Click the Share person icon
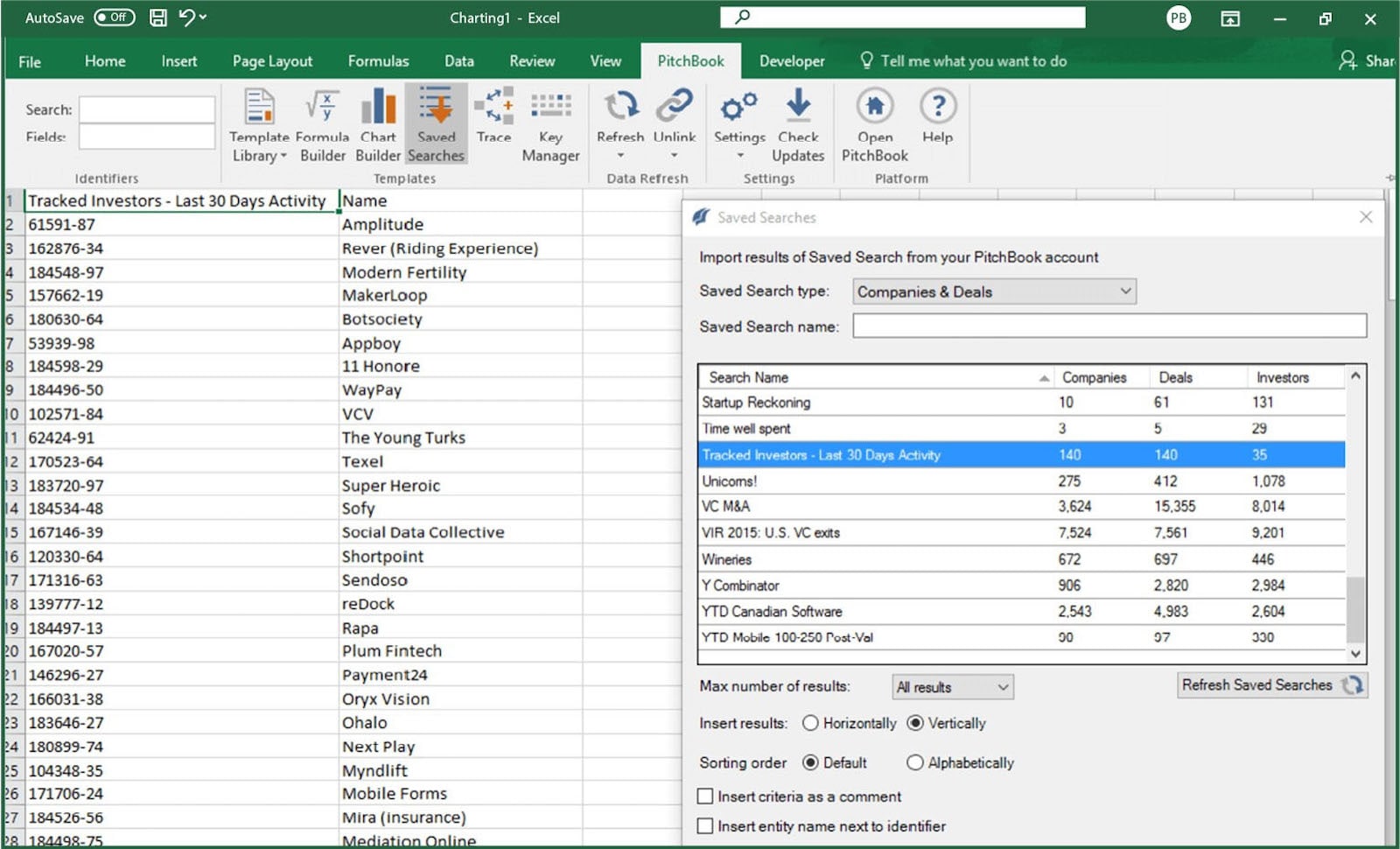Screen dimensions: 1400x849 pos(1347,60)
